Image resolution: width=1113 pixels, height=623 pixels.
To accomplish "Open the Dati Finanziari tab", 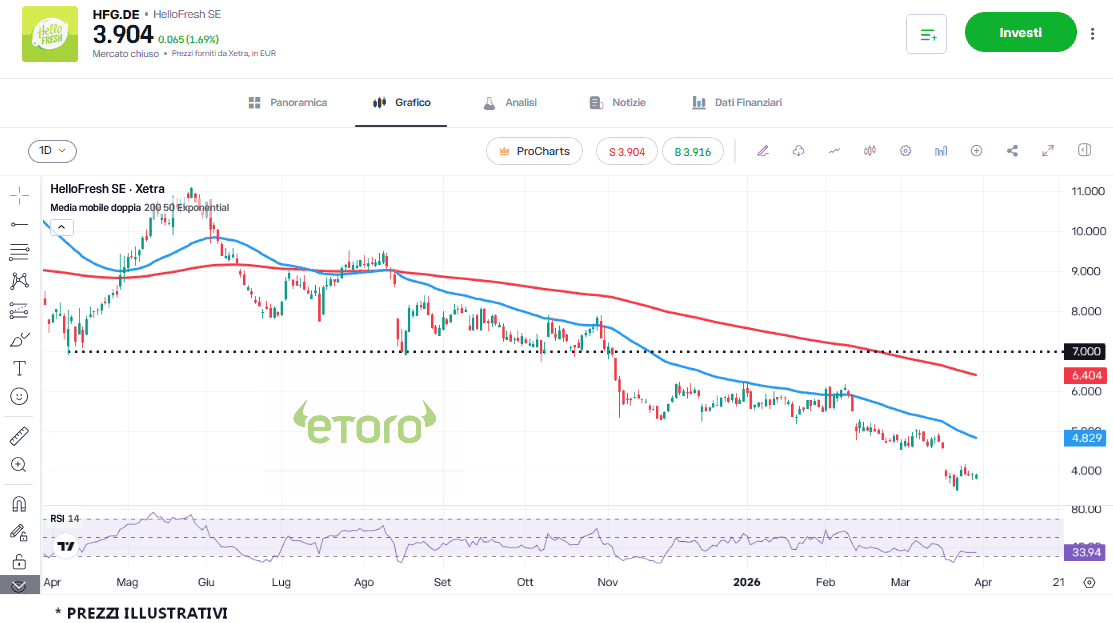I will point(737,103).
